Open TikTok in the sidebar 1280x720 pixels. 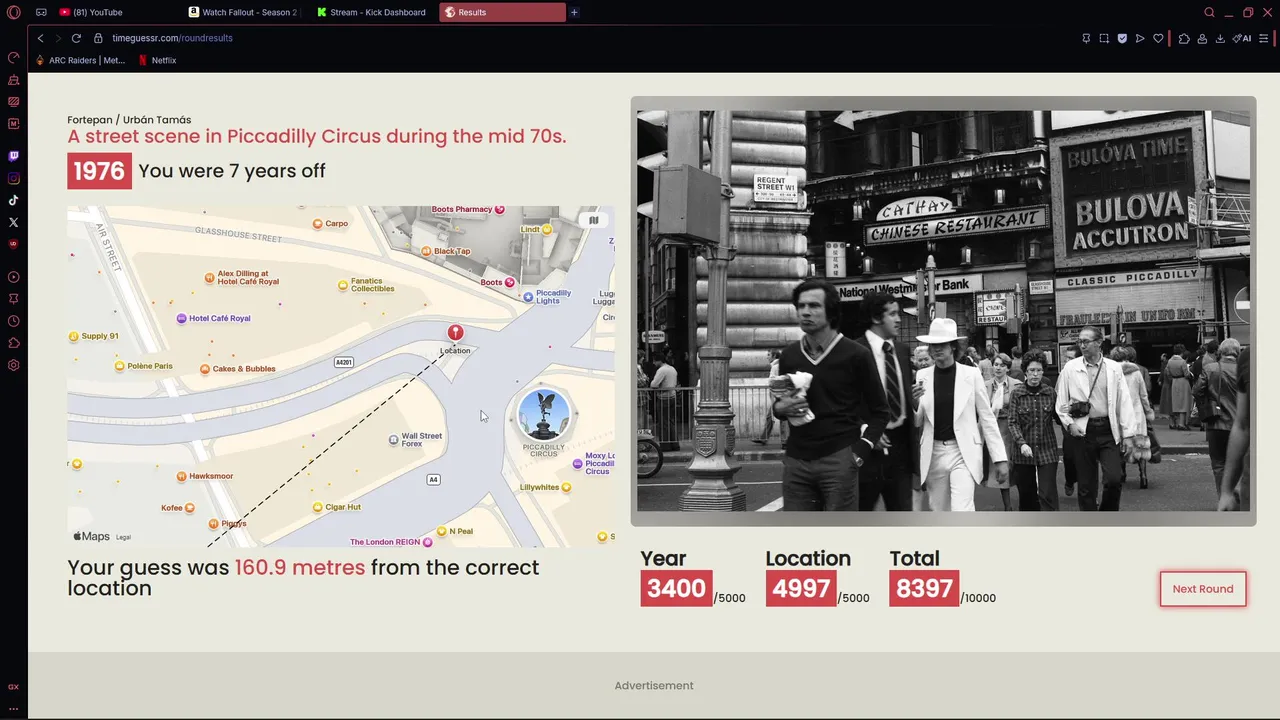tap(13, 200)
